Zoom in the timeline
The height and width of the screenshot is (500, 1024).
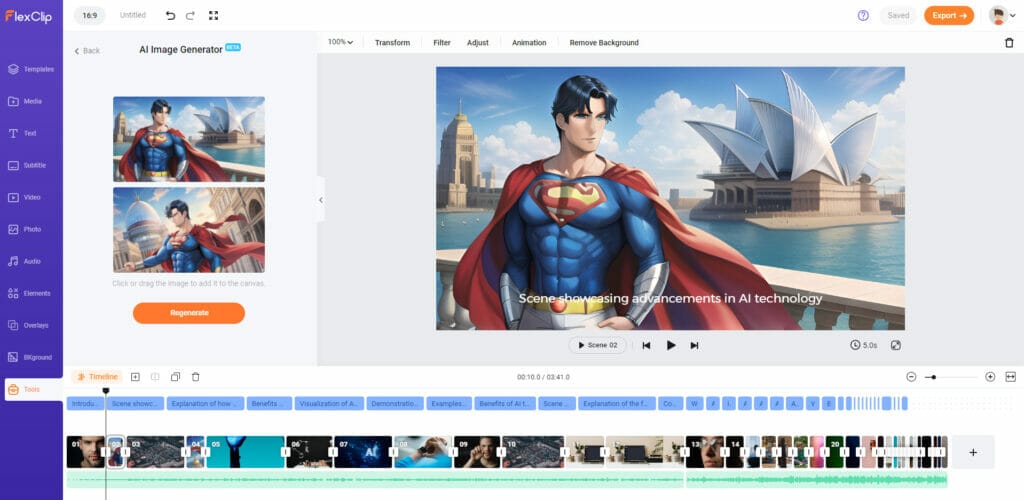point(990,377)
